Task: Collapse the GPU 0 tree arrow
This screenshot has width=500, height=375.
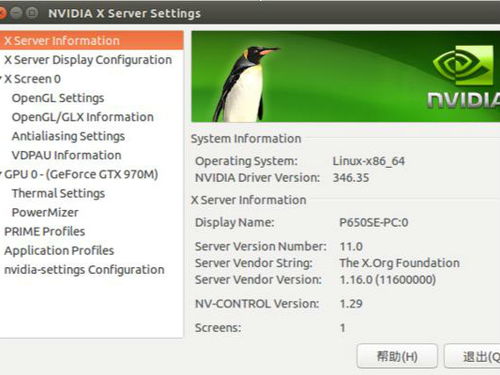Action: coord(1,174)
